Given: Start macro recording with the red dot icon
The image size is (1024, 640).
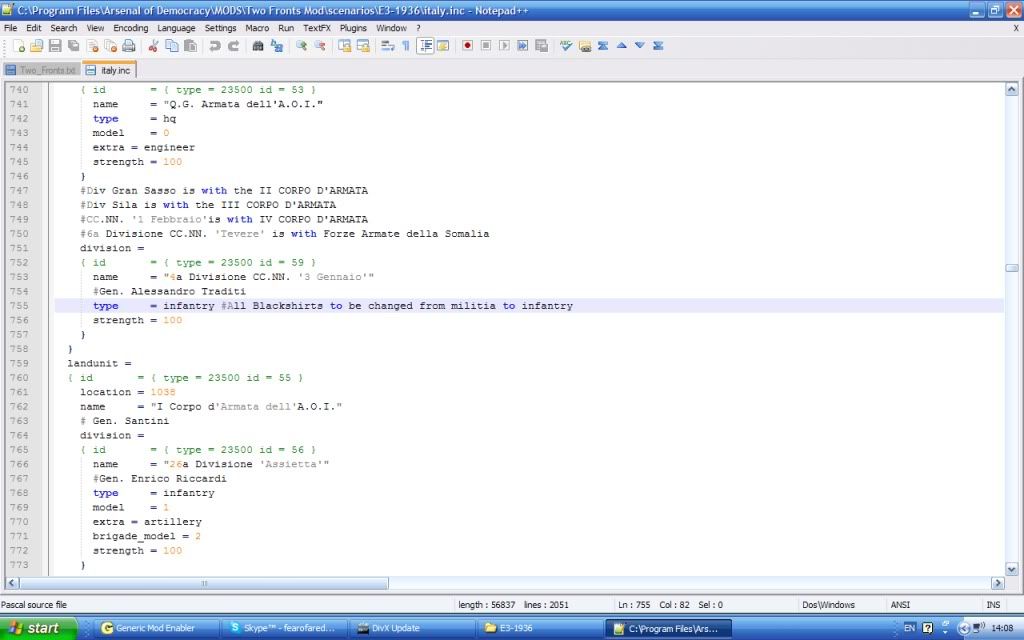Looking at the screenshot, I should pyautogui.click(x=468, y=46).
